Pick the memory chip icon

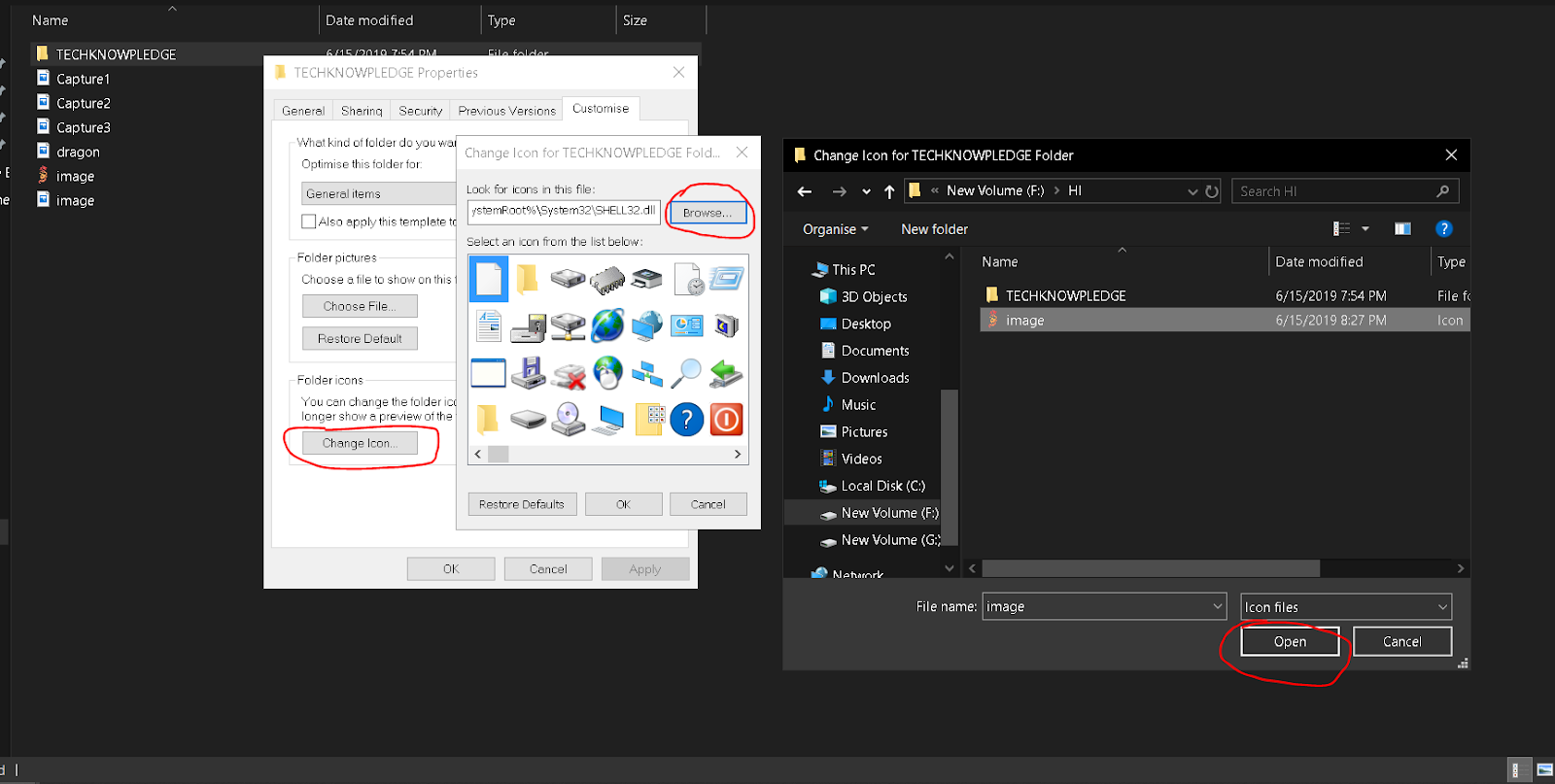coord(607,280)
